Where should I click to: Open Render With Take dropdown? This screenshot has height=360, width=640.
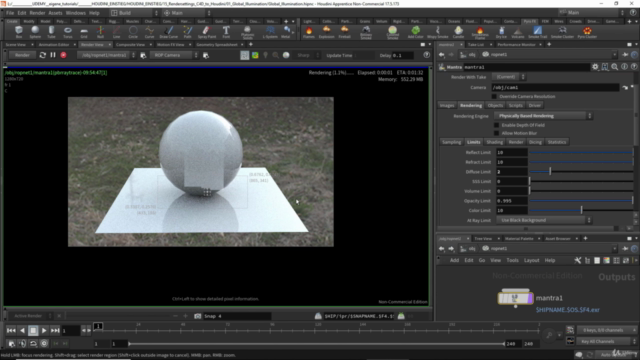509,77
